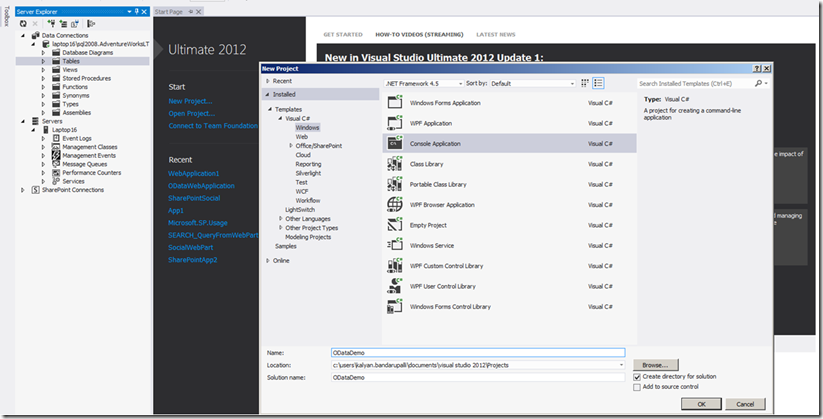Click the Search Installed Templates field

pyautogui.click(x=695, y=83)
